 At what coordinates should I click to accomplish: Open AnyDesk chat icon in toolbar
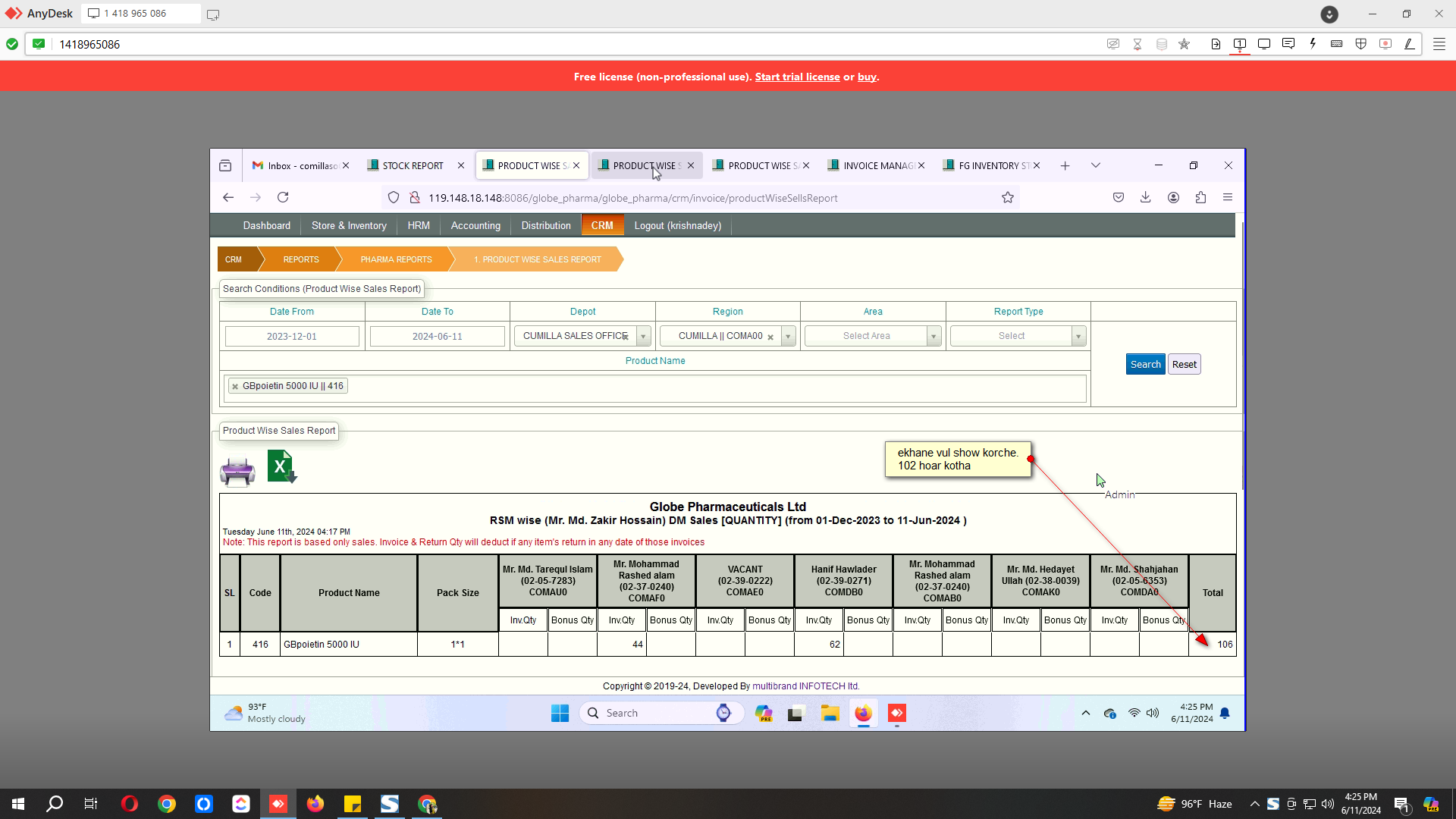click(x=1288, y=44)
